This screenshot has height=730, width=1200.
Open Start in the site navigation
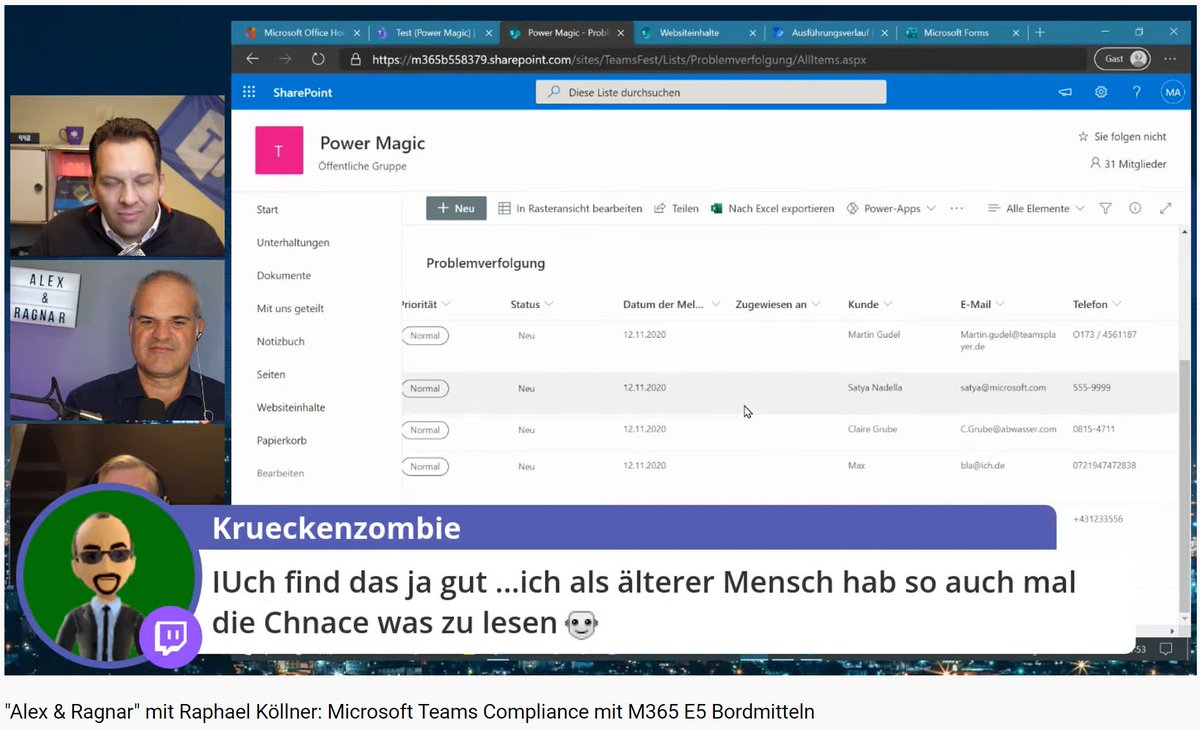[267, 209]
